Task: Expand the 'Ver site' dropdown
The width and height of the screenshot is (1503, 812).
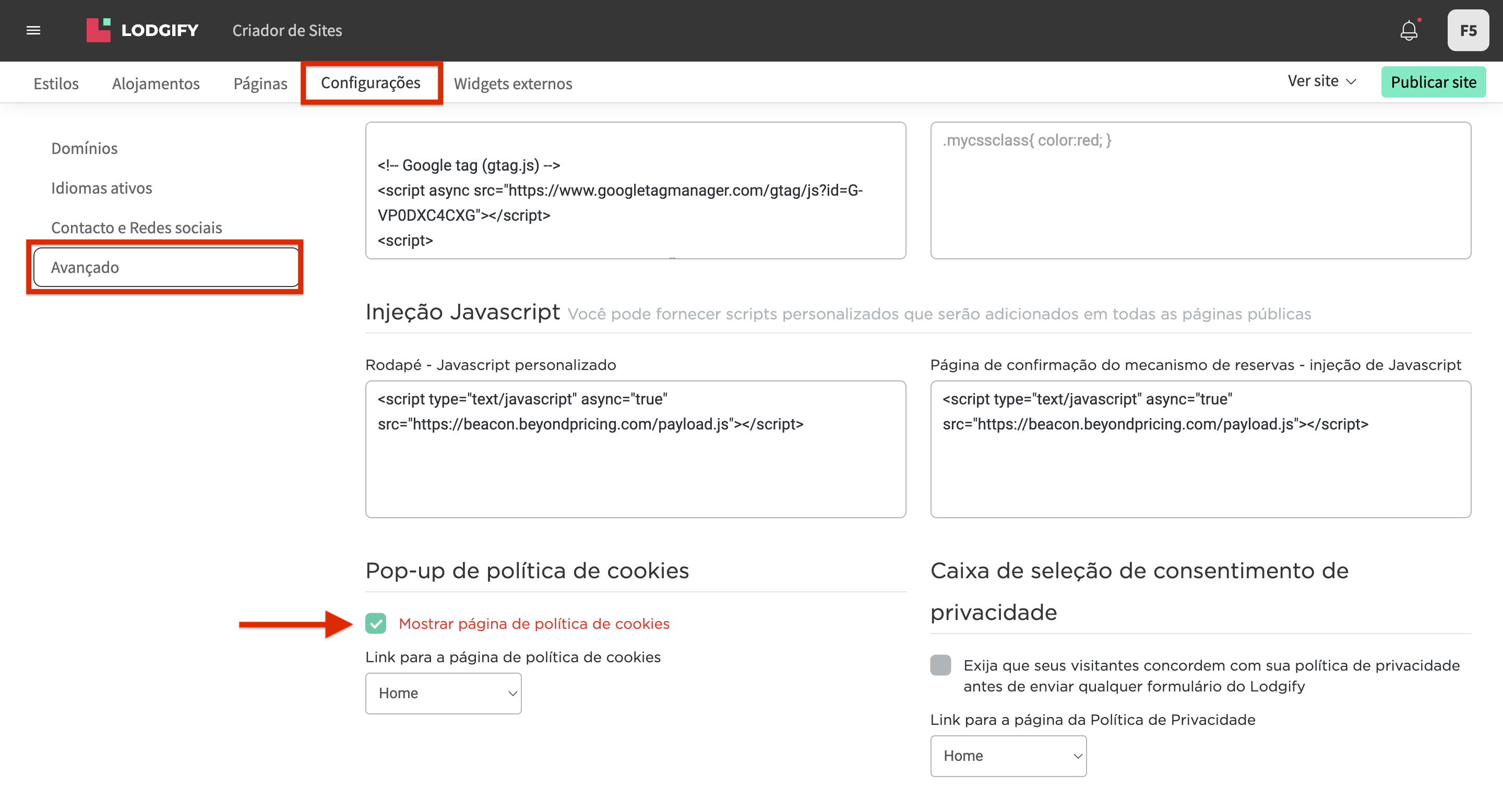Action: pos(1321,81)
